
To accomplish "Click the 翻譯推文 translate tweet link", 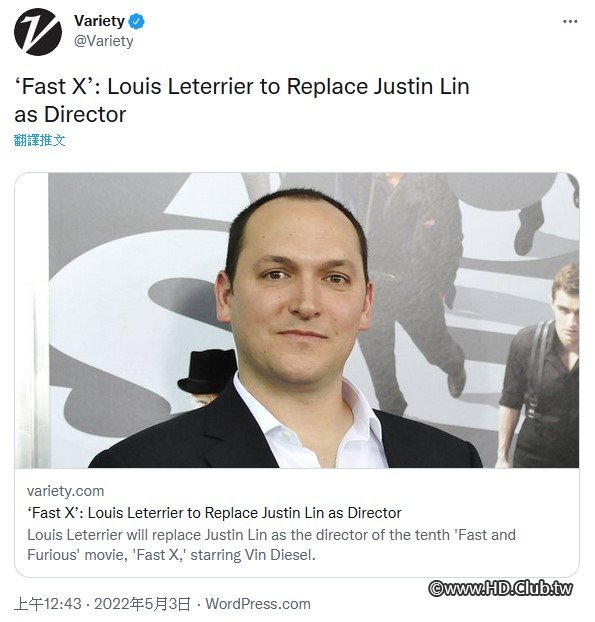I will [39, 140].
